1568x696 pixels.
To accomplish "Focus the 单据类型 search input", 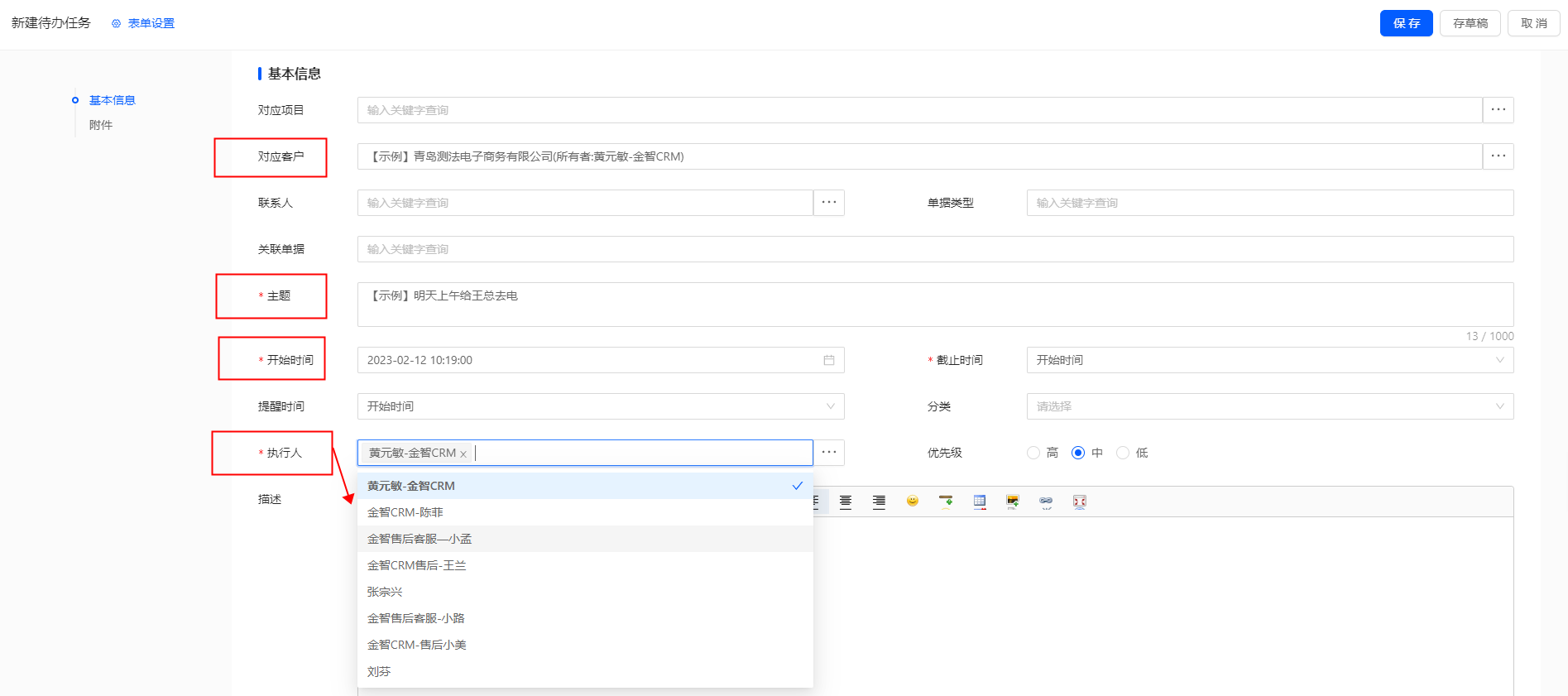I will [1270, 203].
